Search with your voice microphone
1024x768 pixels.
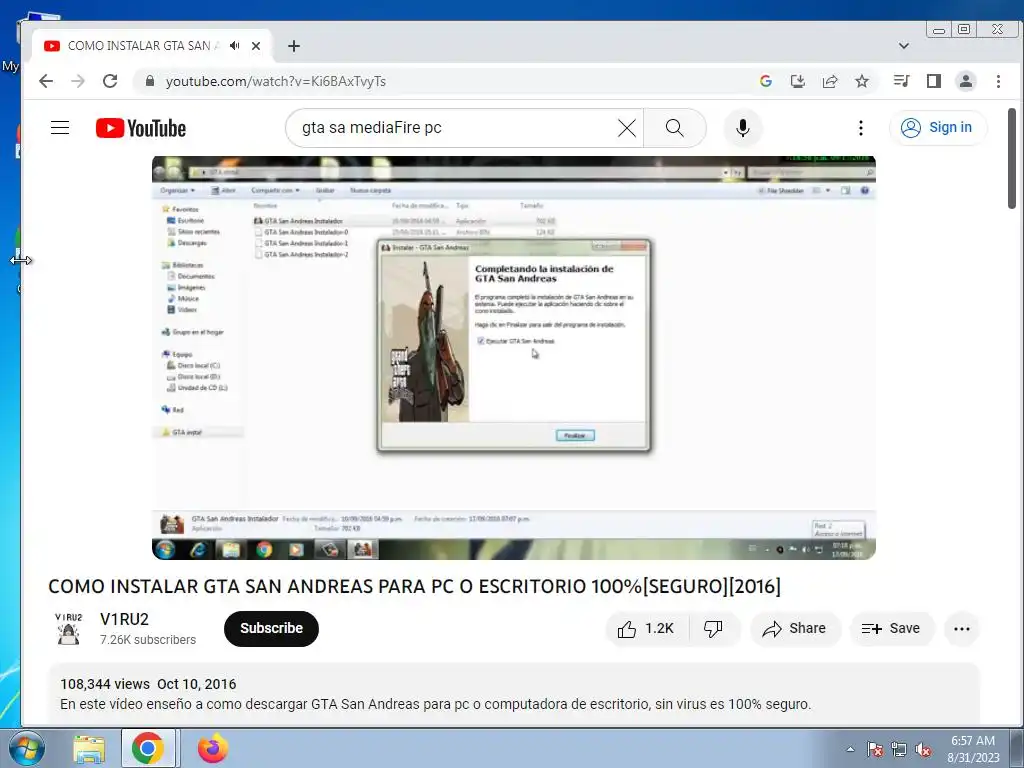(743, 128)
